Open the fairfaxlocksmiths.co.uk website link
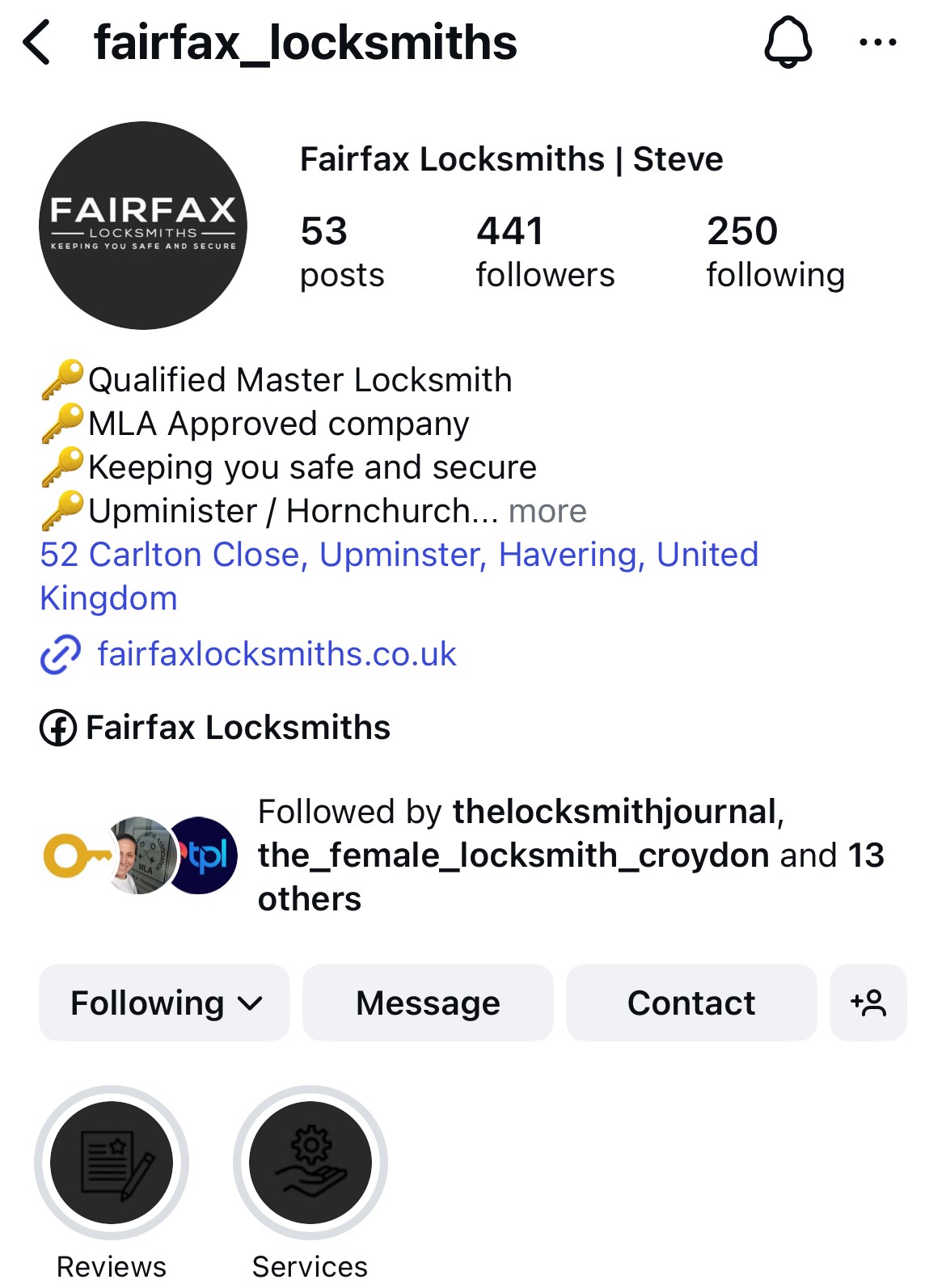 pos(277,654)
